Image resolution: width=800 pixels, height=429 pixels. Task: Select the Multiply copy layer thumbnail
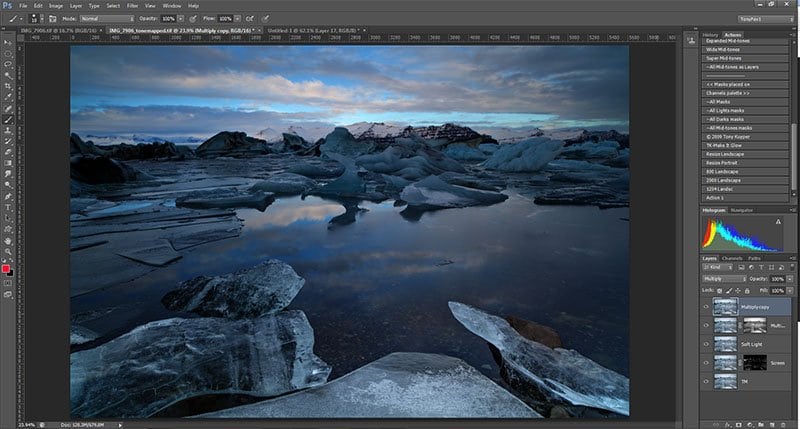pyautogui.click(x=725, y=307)
